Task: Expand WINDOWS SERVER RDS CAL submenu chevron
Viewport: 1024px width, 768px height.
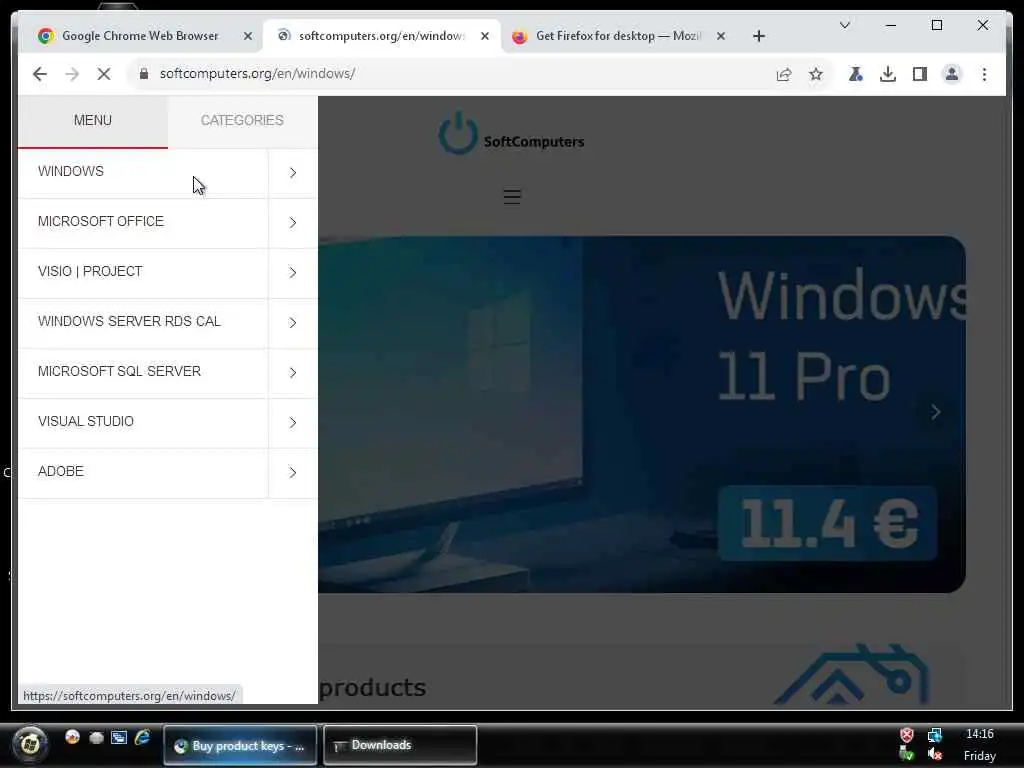Action: (293, 323)
